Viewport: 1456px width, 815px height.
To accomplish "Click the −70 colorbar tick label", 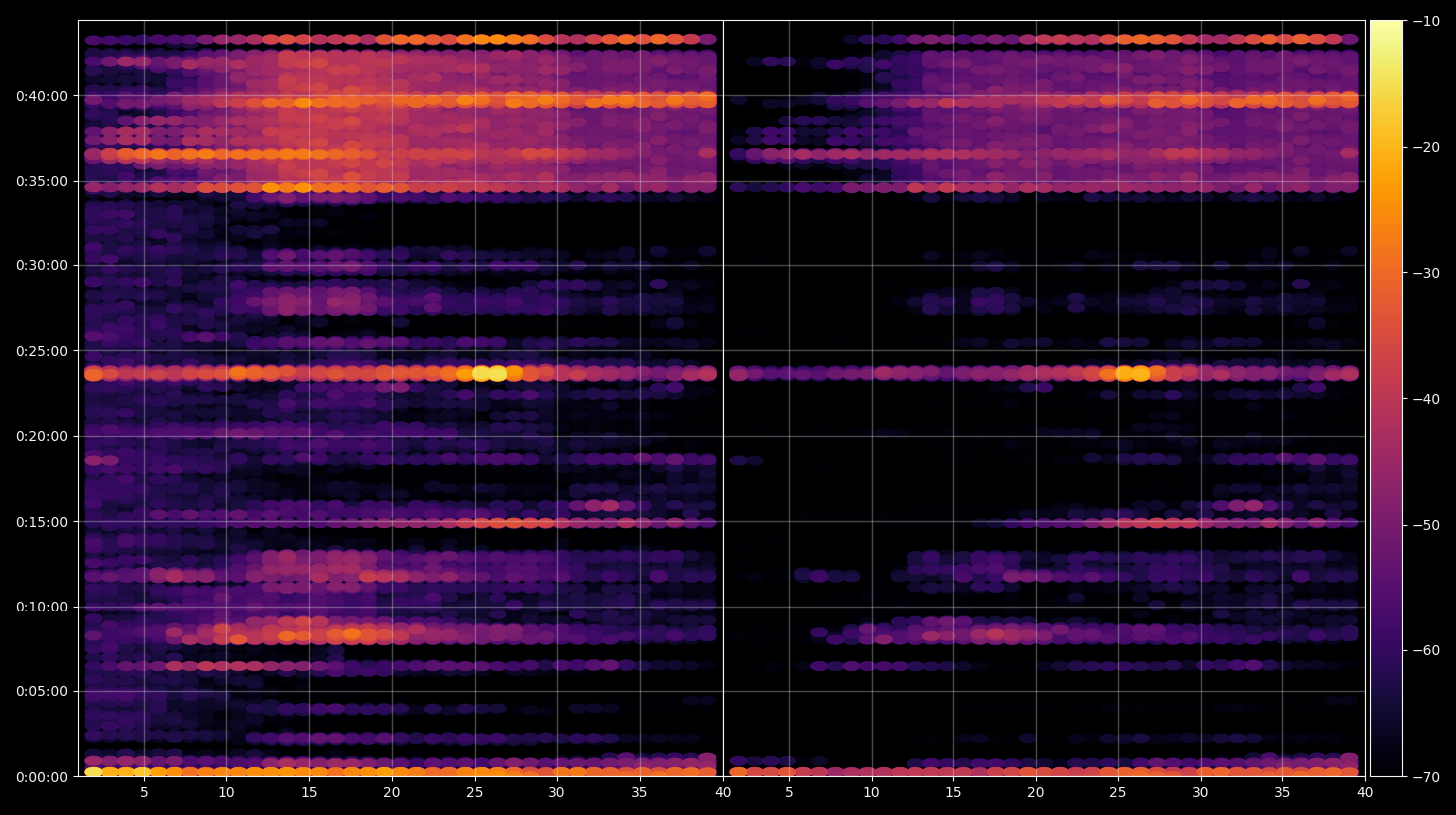I will click(x=1426, y=776).
